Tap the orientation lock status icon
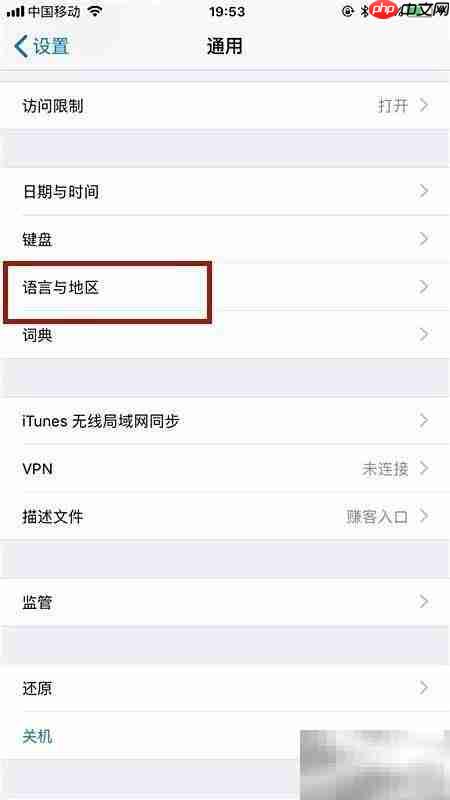 point(347,11)
